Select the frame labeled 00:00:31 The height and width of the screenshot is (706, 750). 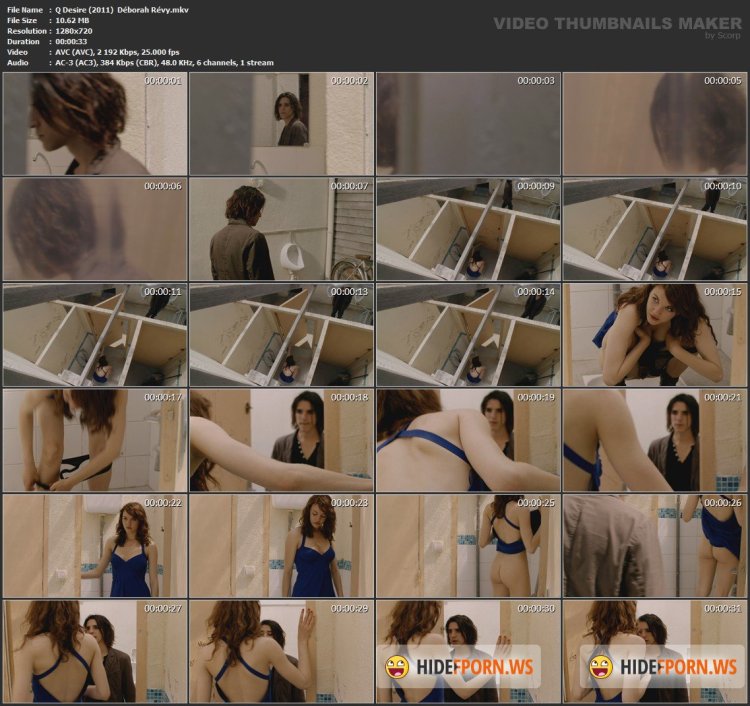tap(655, 652)
